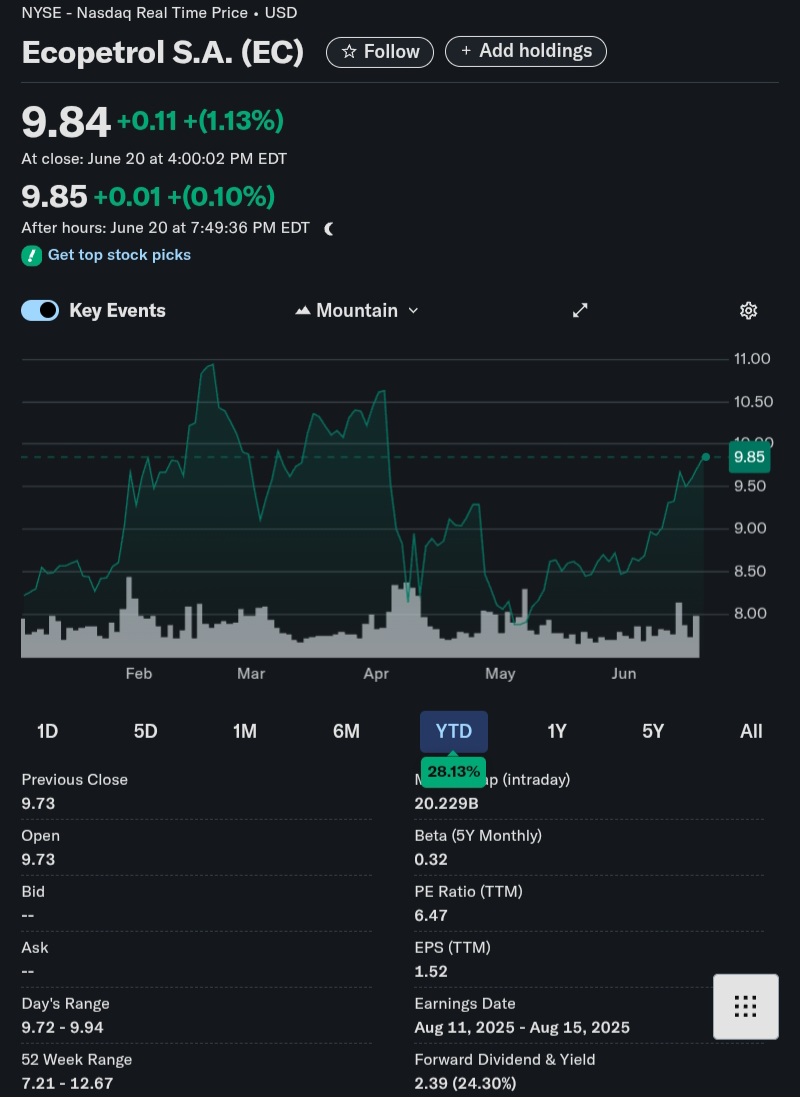800x1097 pixels.
Task: Click the Jun label on chart axis
Action: click(624, 674)
